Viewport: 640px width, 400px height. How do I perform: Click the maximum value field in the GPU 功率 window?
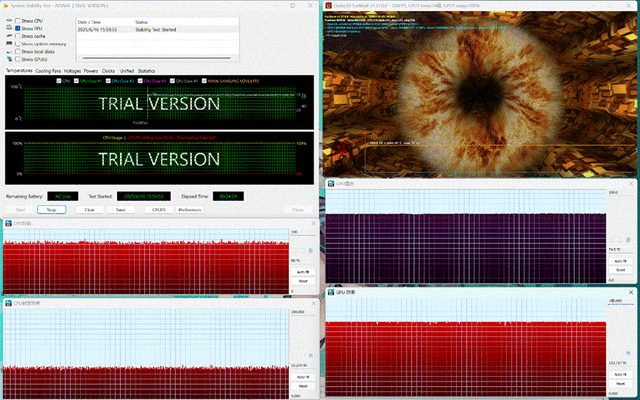click(621, 301)
